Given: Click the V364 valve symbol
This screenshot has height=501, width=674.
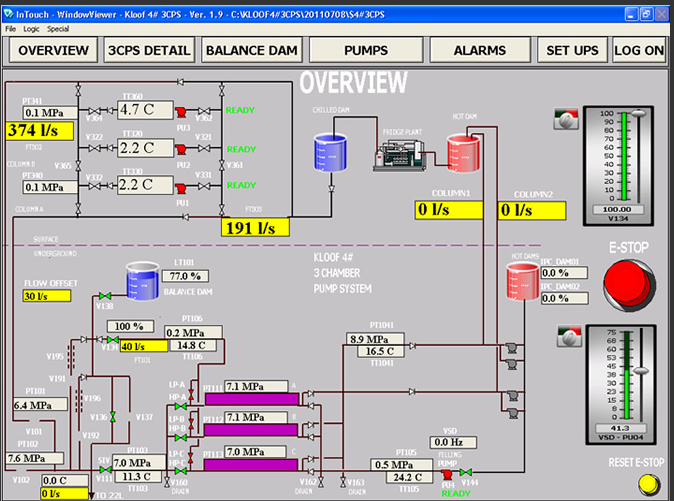Looking at the screenshot, I should 94,111.
